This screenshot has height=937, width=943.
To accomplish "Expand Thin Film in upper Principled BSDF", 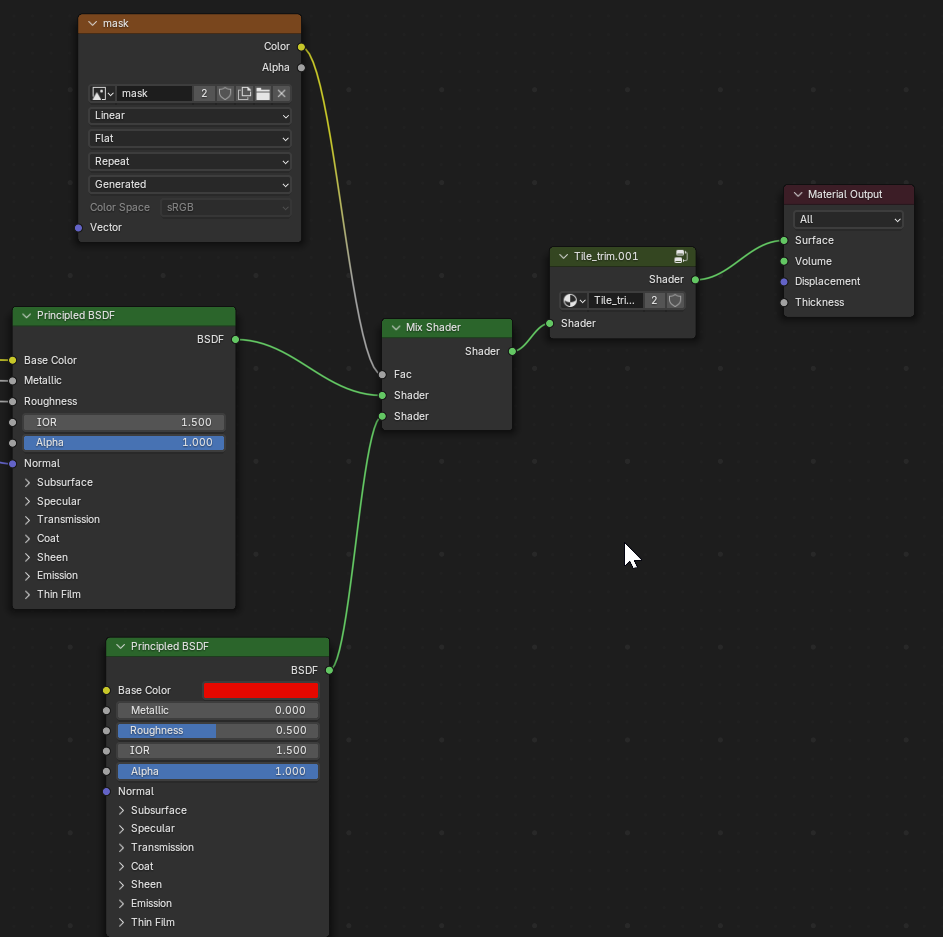I will (x=28, y=595).
